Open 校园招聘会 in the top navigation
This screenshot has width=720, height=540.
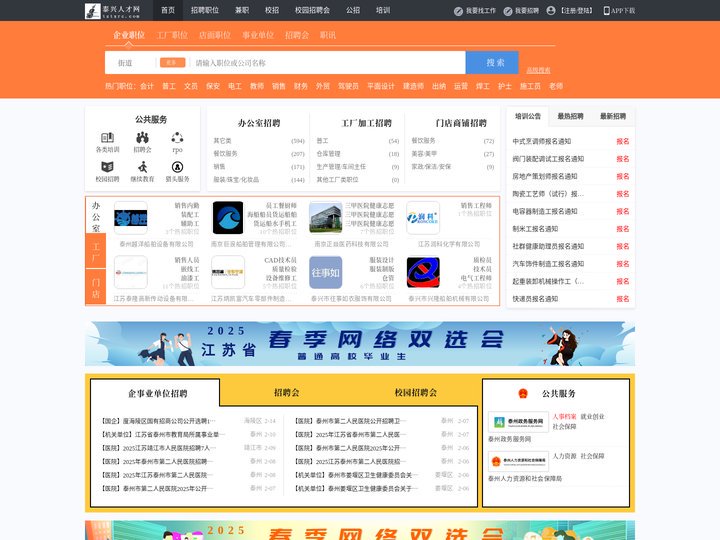(312, 10)
